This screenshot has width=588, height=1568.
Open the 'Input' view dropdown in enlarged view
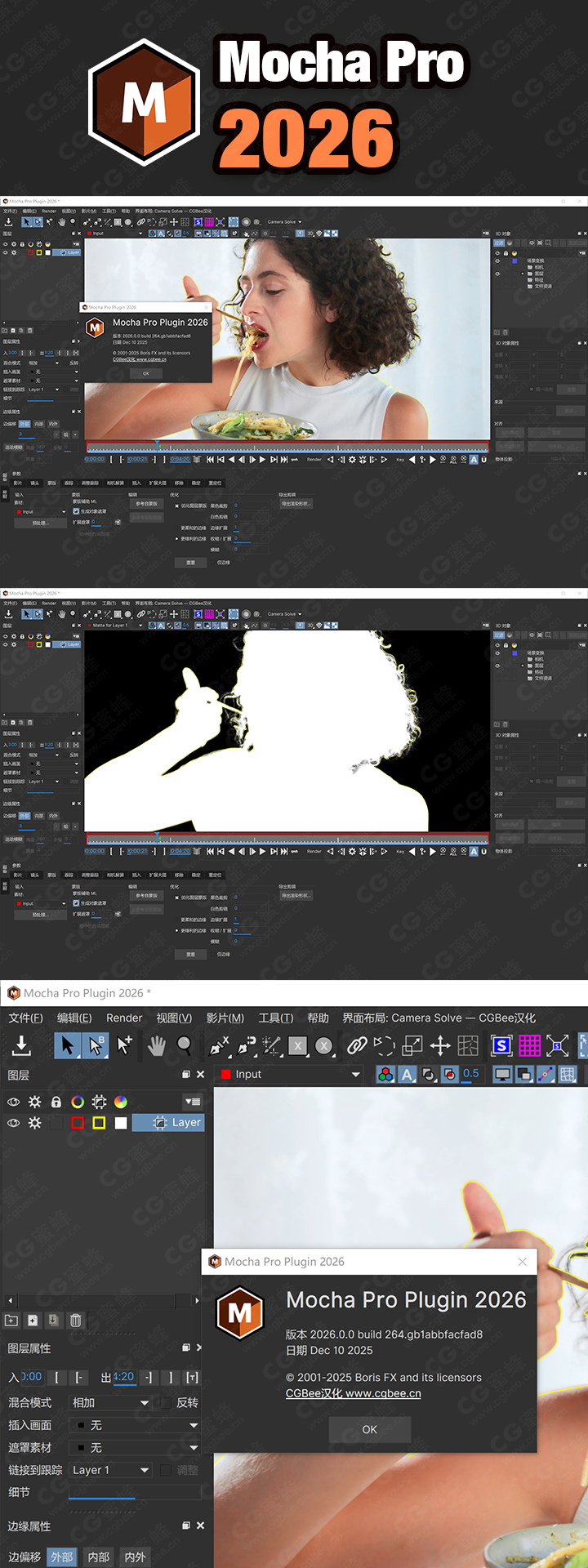[291, 1074]
